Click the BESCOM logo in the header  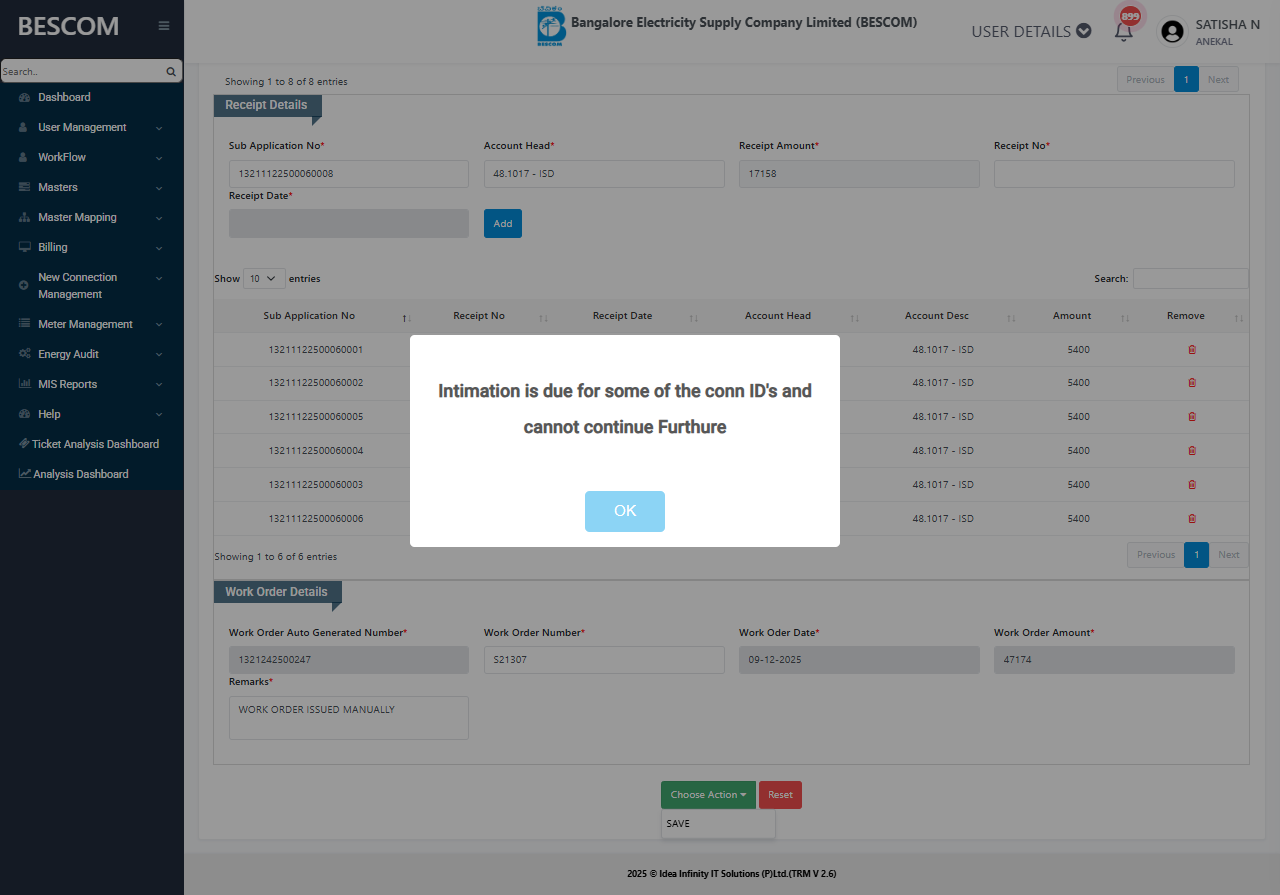coord(550,27)
